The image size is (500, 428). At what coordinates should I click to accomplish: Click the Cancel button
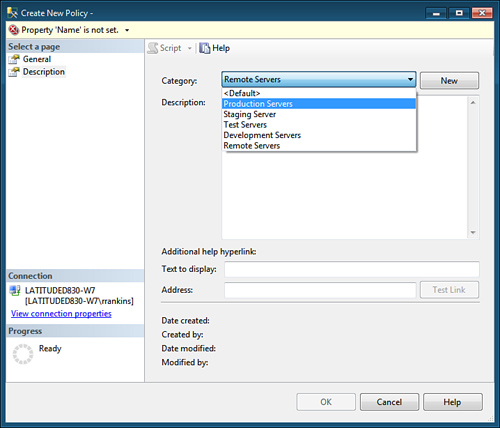coord(389,402)
